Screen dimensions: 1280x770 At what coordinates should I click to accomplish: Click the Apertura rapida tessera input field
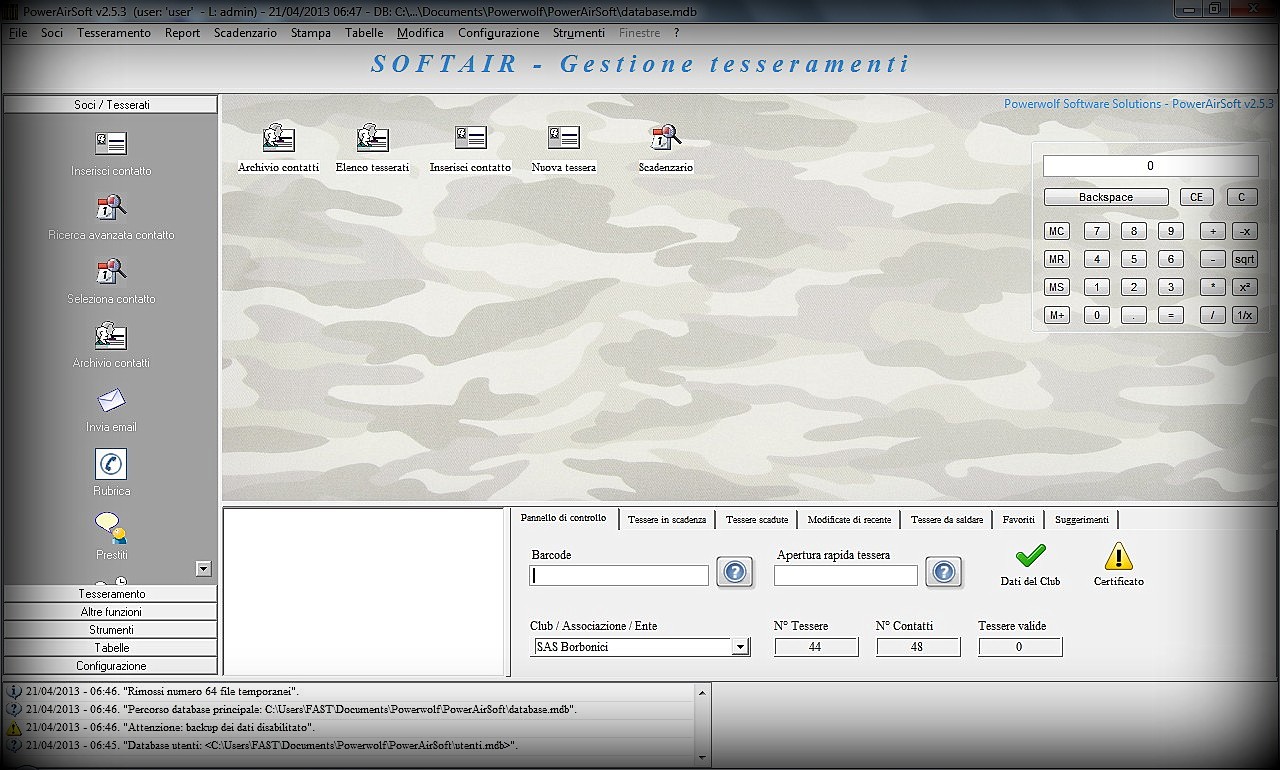click(x=846, y=575)
